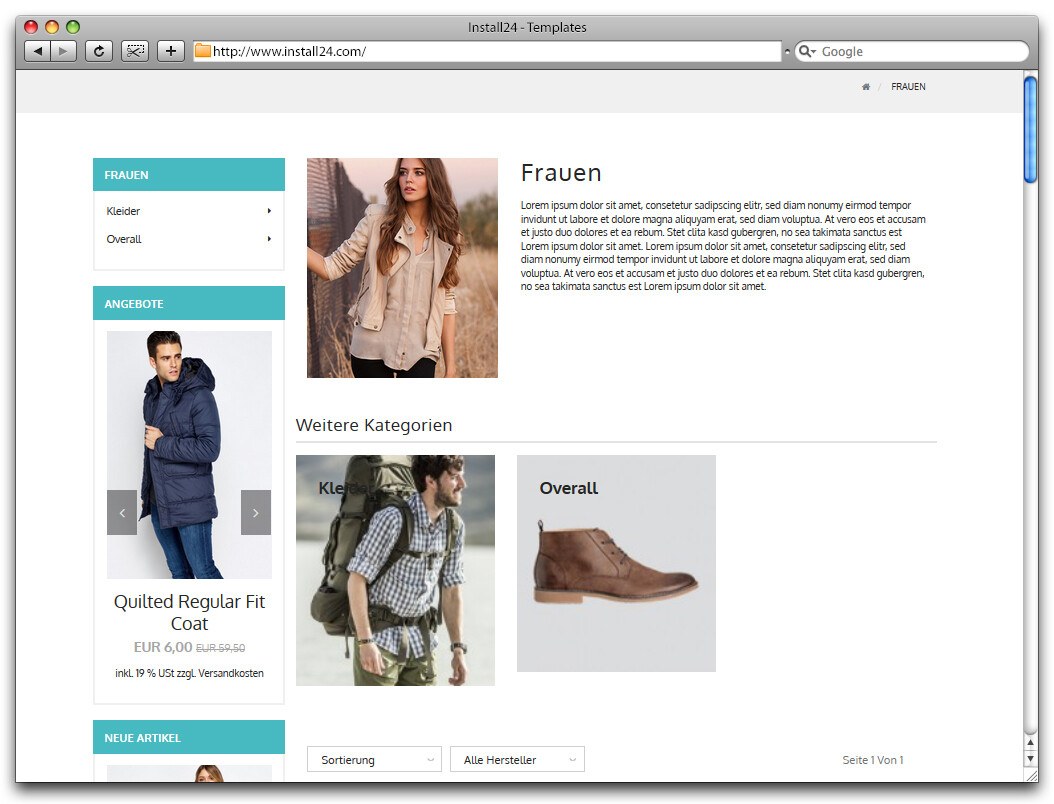
Task: Add a bookmark with the plus button
Action: [171, 51]
